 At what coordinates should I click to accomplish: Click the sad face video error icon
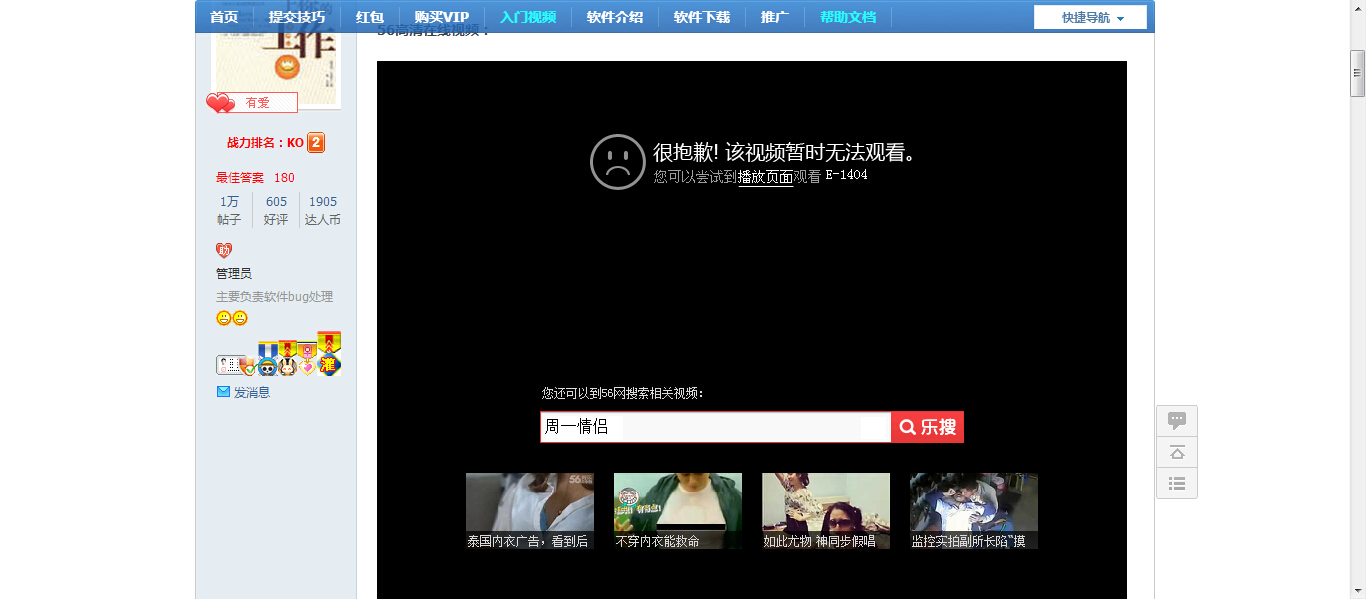[x=617, y=162]
